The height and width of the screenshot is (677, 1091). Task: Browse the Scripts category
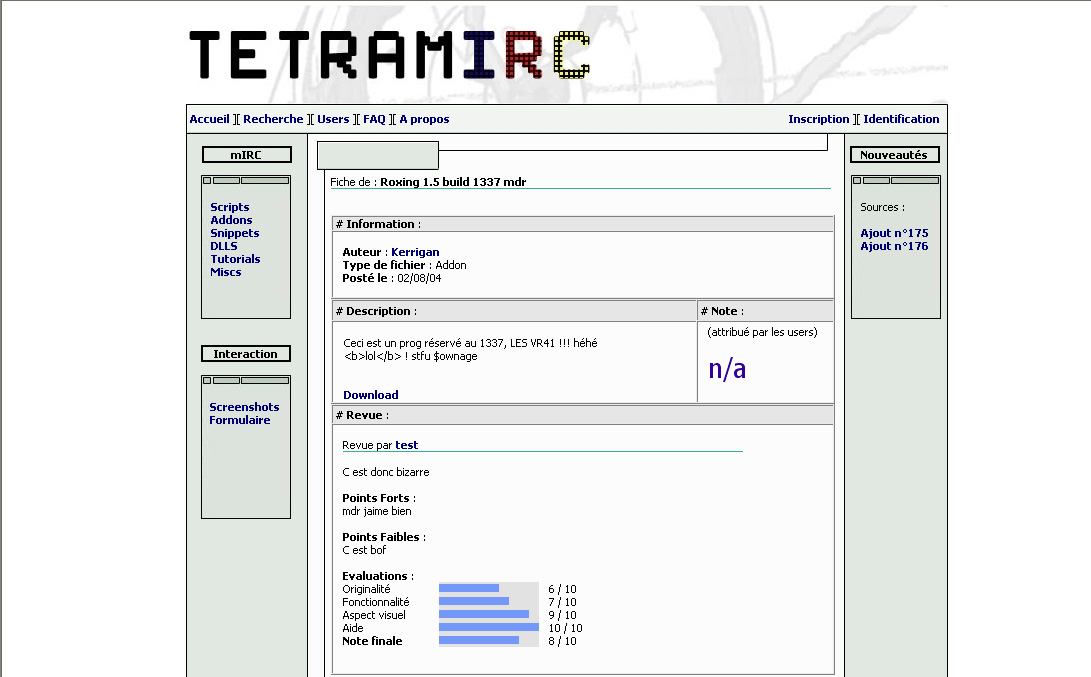click(230, 207)
